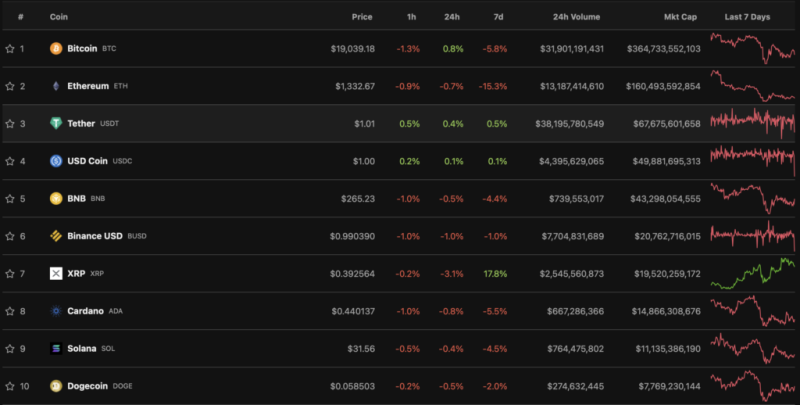Click the Bitcoin logo icon
The width and height of the screenshot is (800, 405).
(56, 48)
